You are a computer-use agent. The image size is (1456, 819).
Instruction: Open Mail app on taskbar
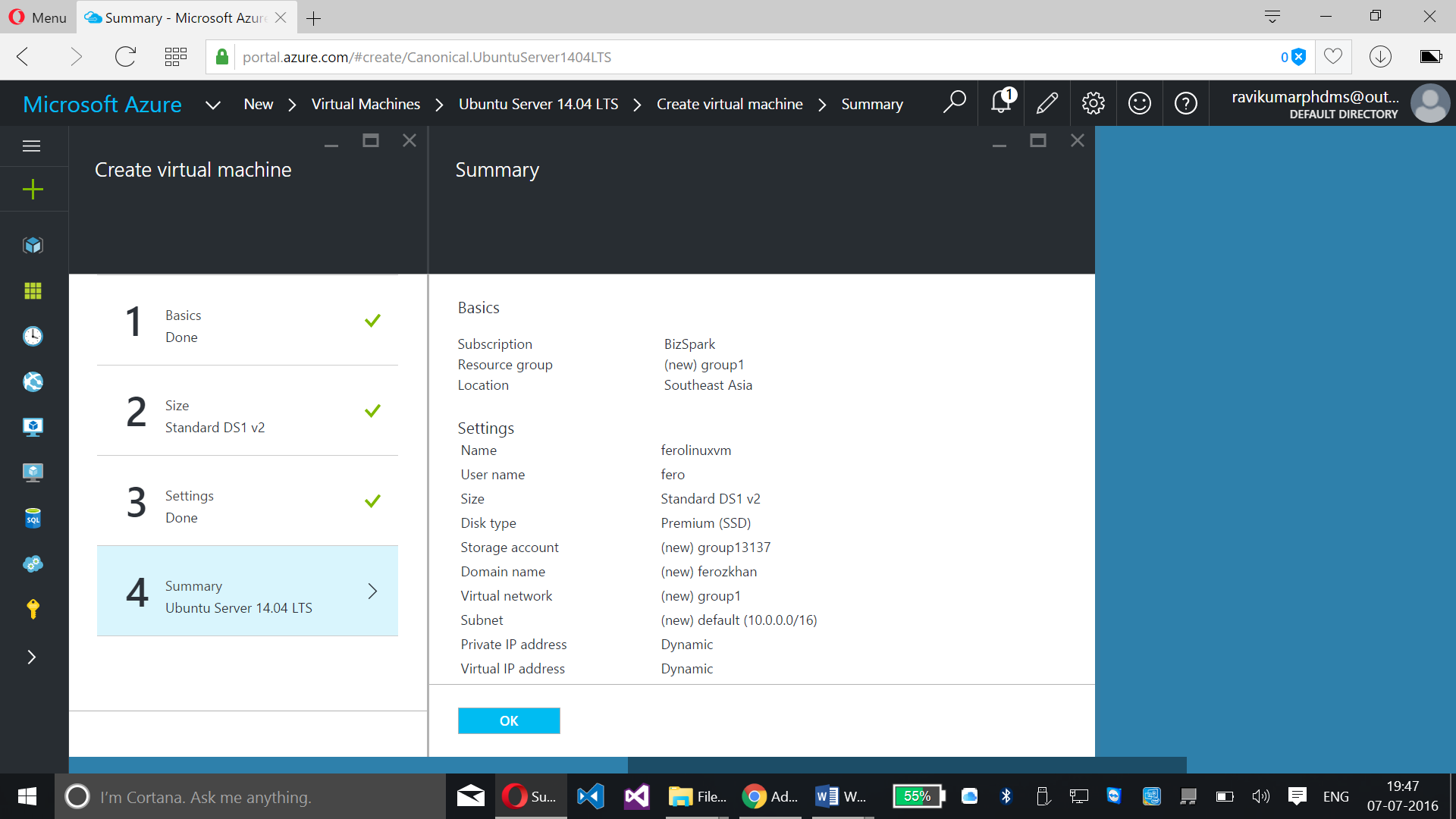[470, 796]
